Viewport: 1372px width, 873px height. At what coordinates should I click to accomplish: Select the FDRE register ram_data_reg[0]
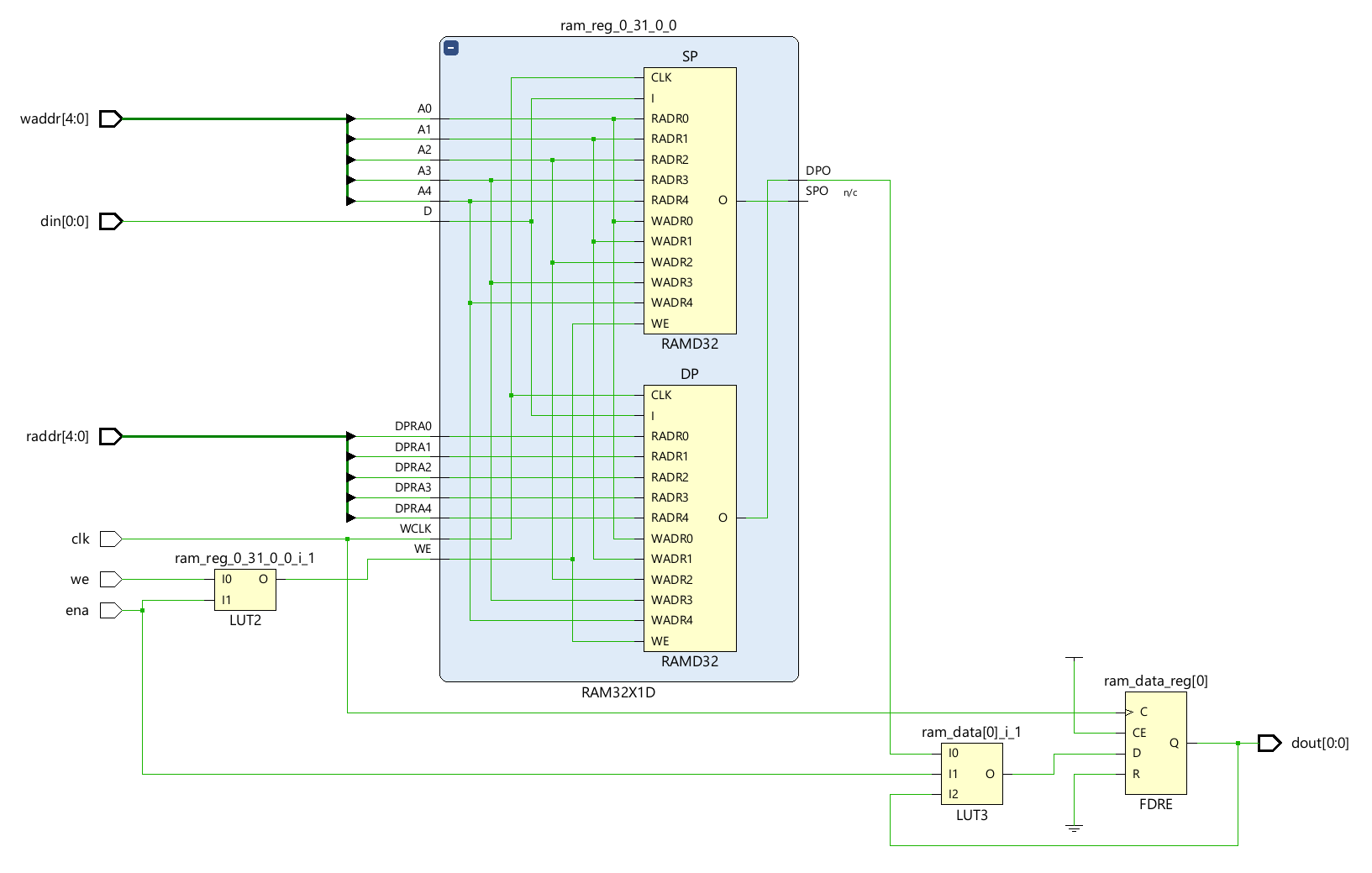click(1156, 744)
